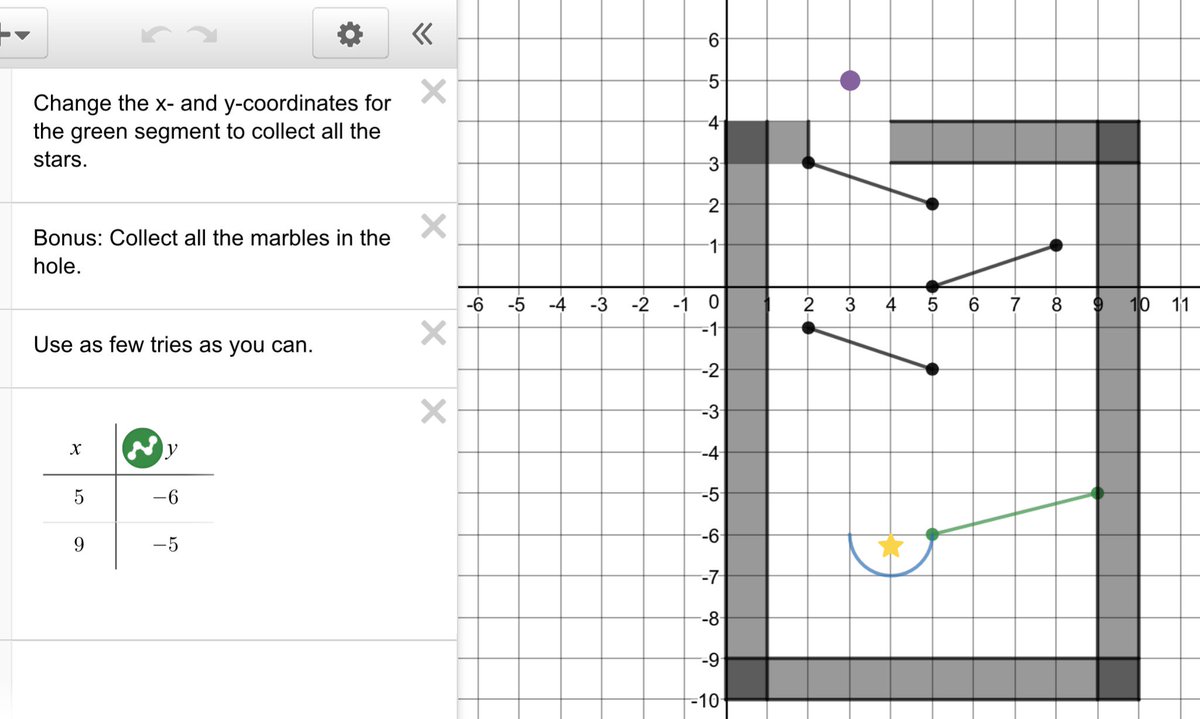Delete the 'Use as few tries' note
This screenshot has width=1200, height=719.
coord(433,332)
